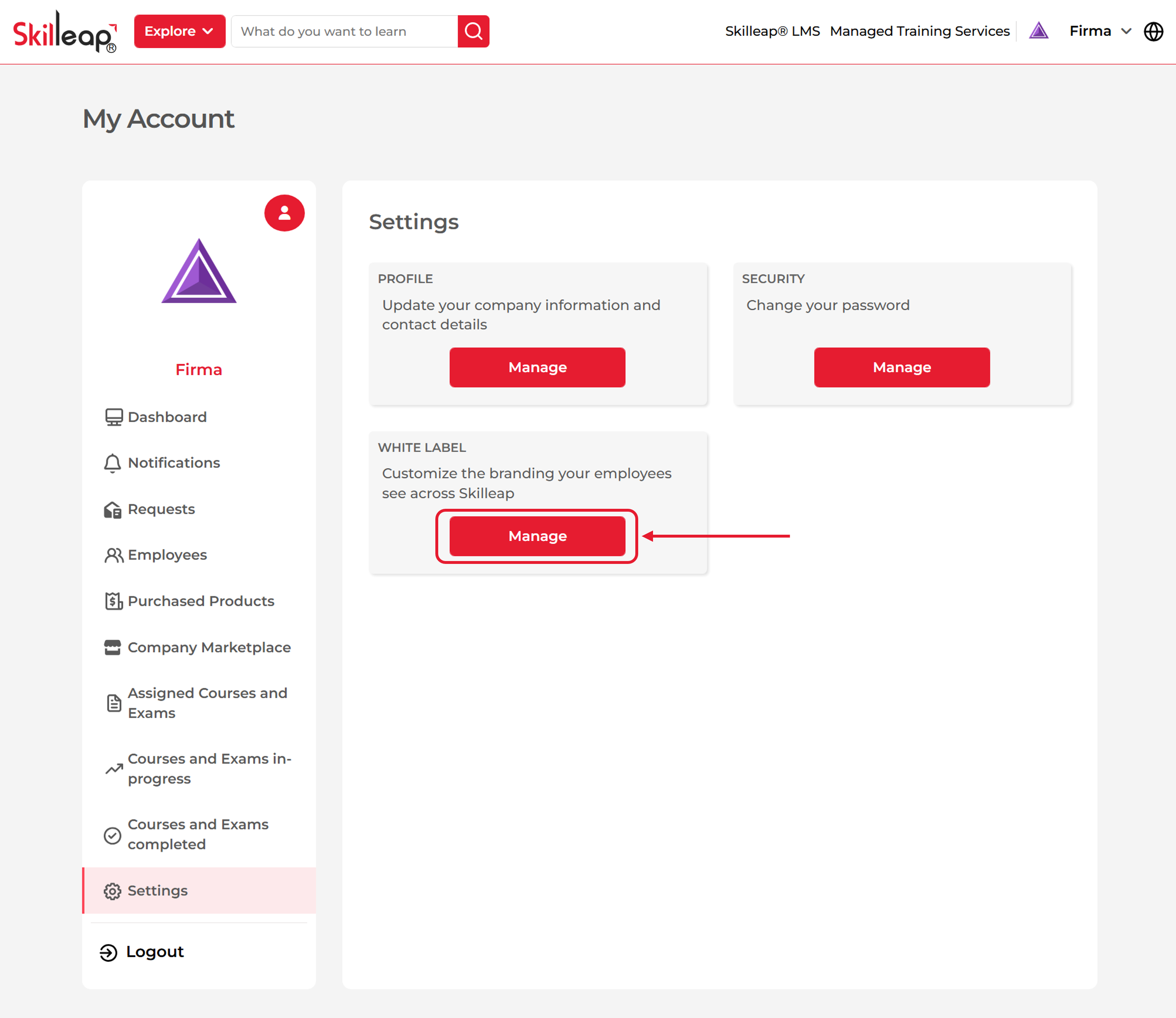Viewport: 1176px width, 1018px height.
Task: Go to Dashboard in sidebar
Action: (x=167, y=417)
